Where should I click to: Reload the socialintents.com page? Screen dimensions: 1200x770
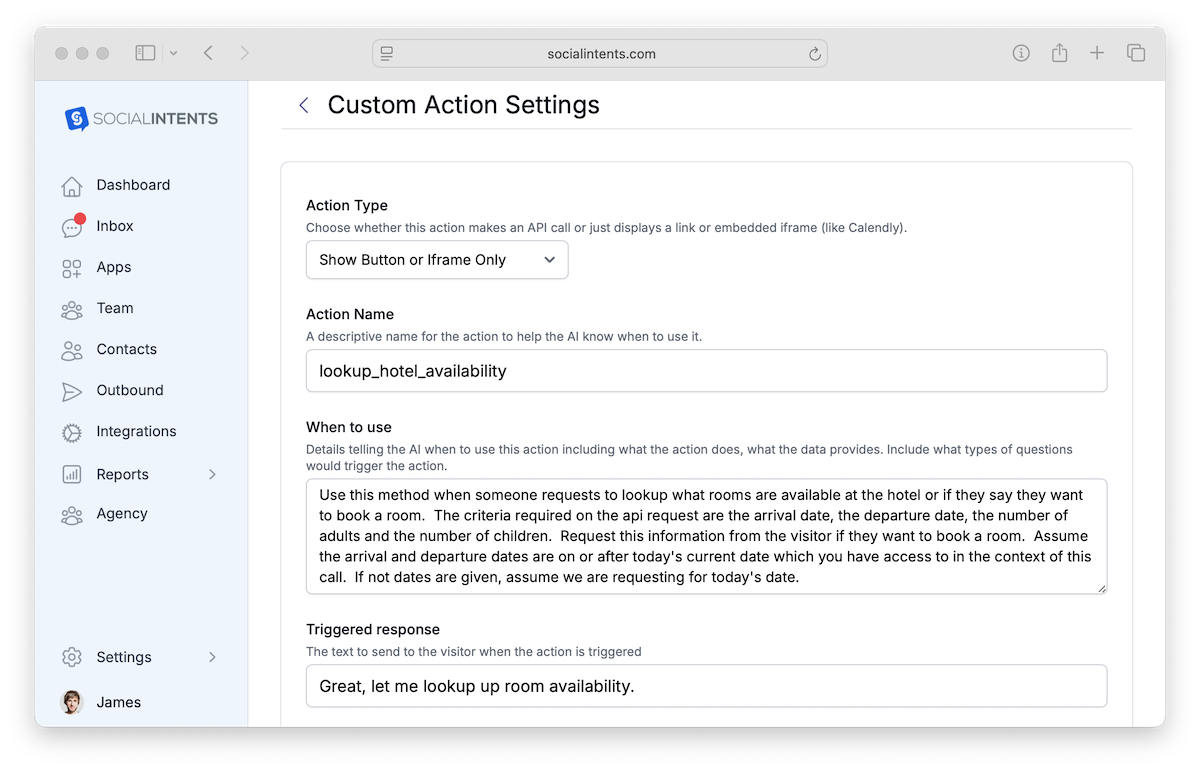[x=815, y=53]
